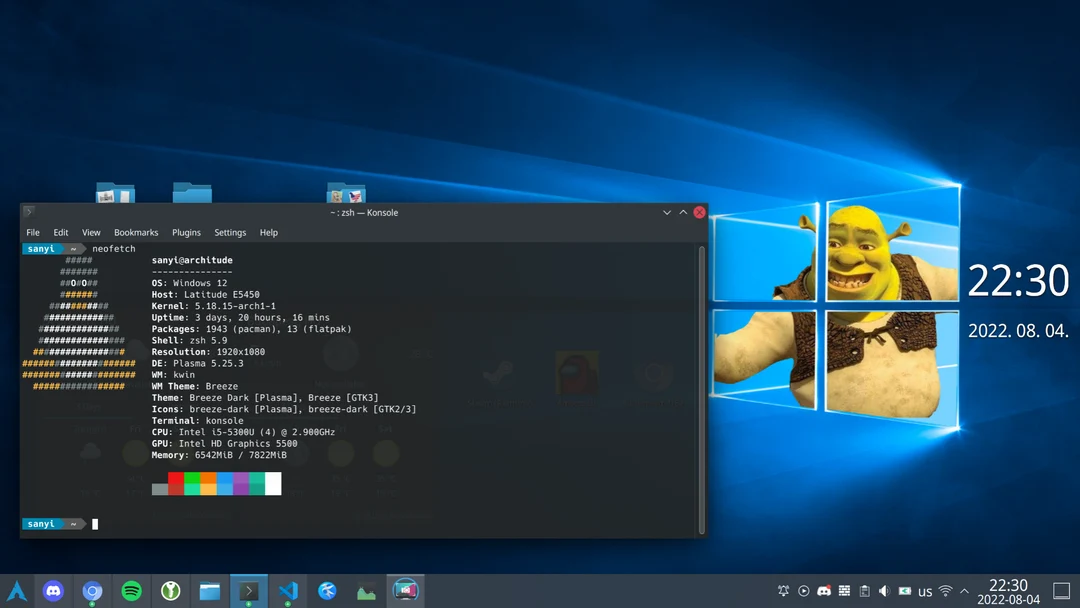Screen dimensions: 1080x608
Task: Expand hidden system tray icons with the chevron
Action: [964, 591]
